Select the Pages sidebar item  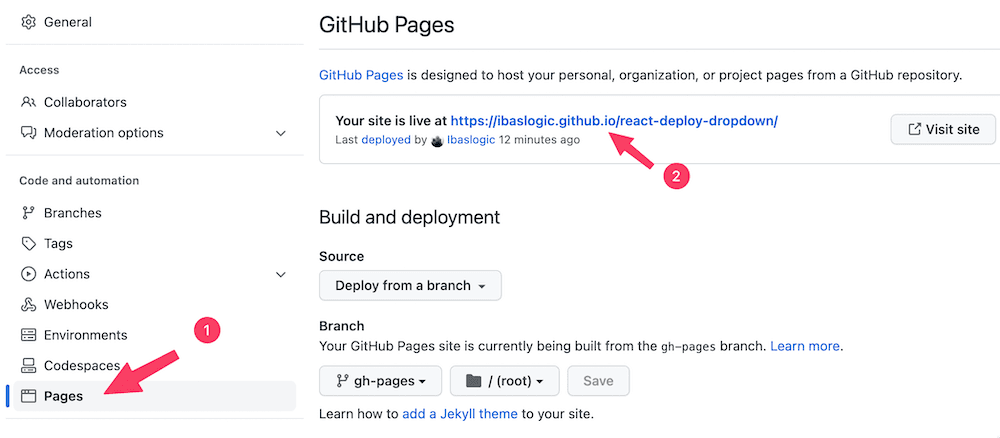(x=154, y=397)
